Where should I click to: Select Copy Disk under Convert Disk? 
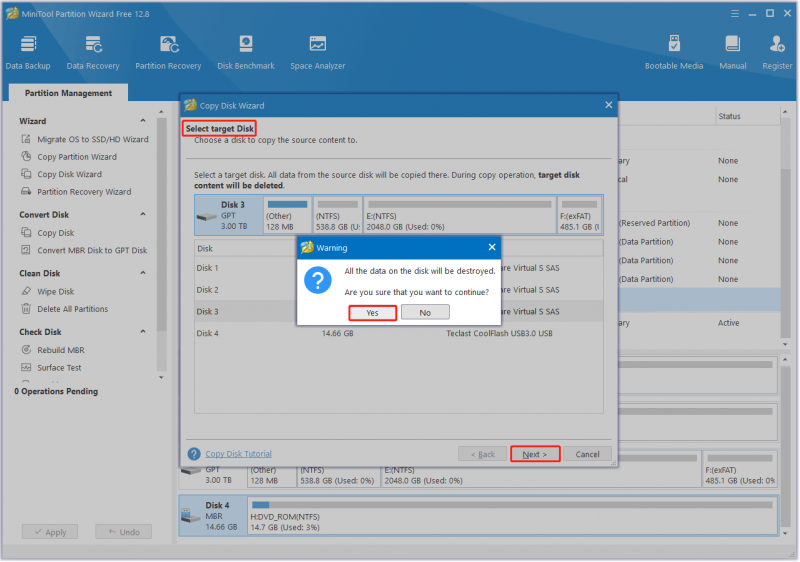coord(55,233)
